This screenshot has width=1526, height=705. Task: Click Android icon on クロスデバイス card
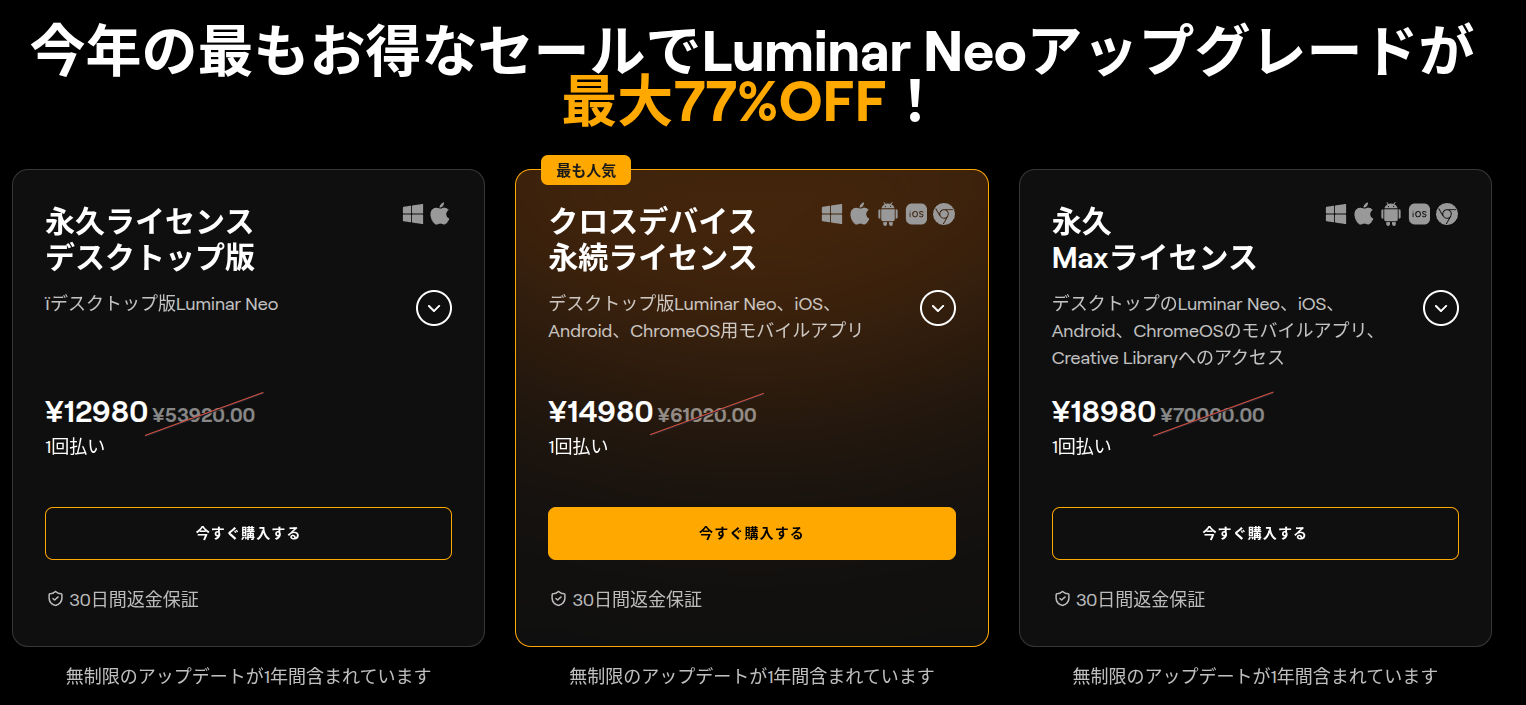888,214
